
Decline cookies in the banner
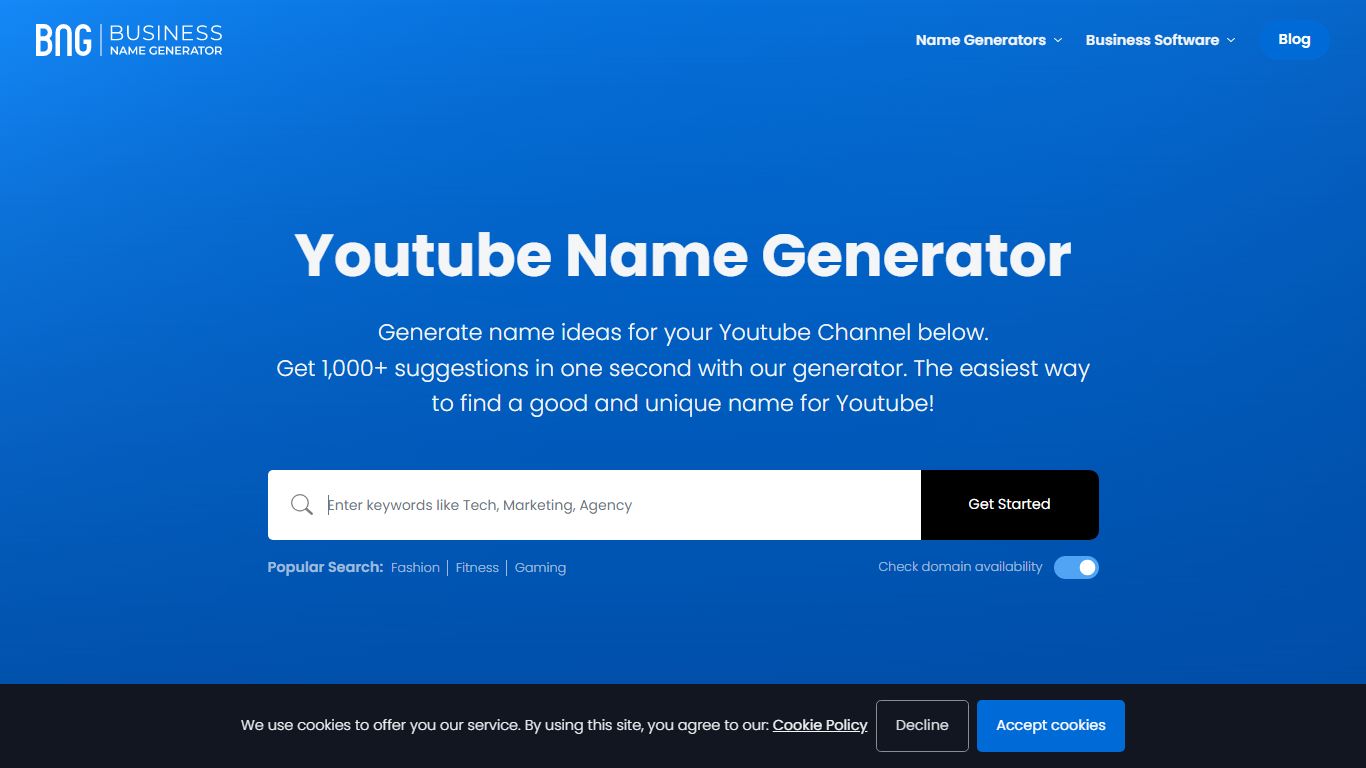pos(922,726)
